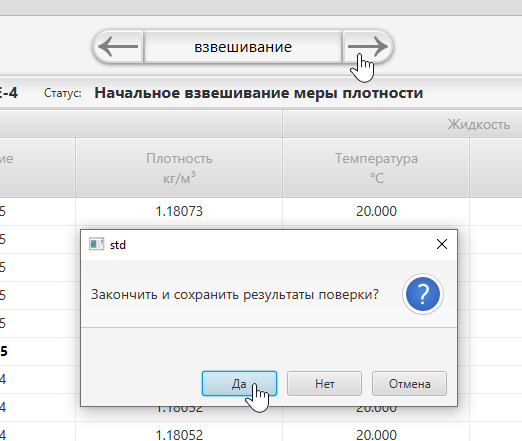Image resolution: width=522 pixels, height=441 pixels.
Task: Click the 'Отмена' button
Action: [409, 384]
